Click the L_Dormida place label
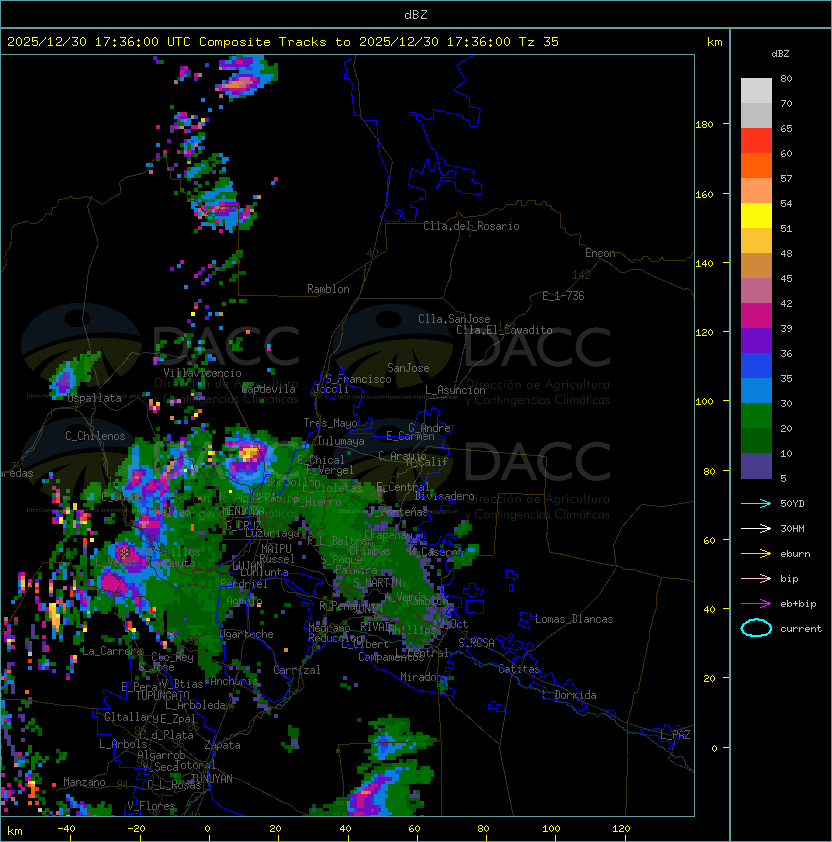 tap(569, 695)
